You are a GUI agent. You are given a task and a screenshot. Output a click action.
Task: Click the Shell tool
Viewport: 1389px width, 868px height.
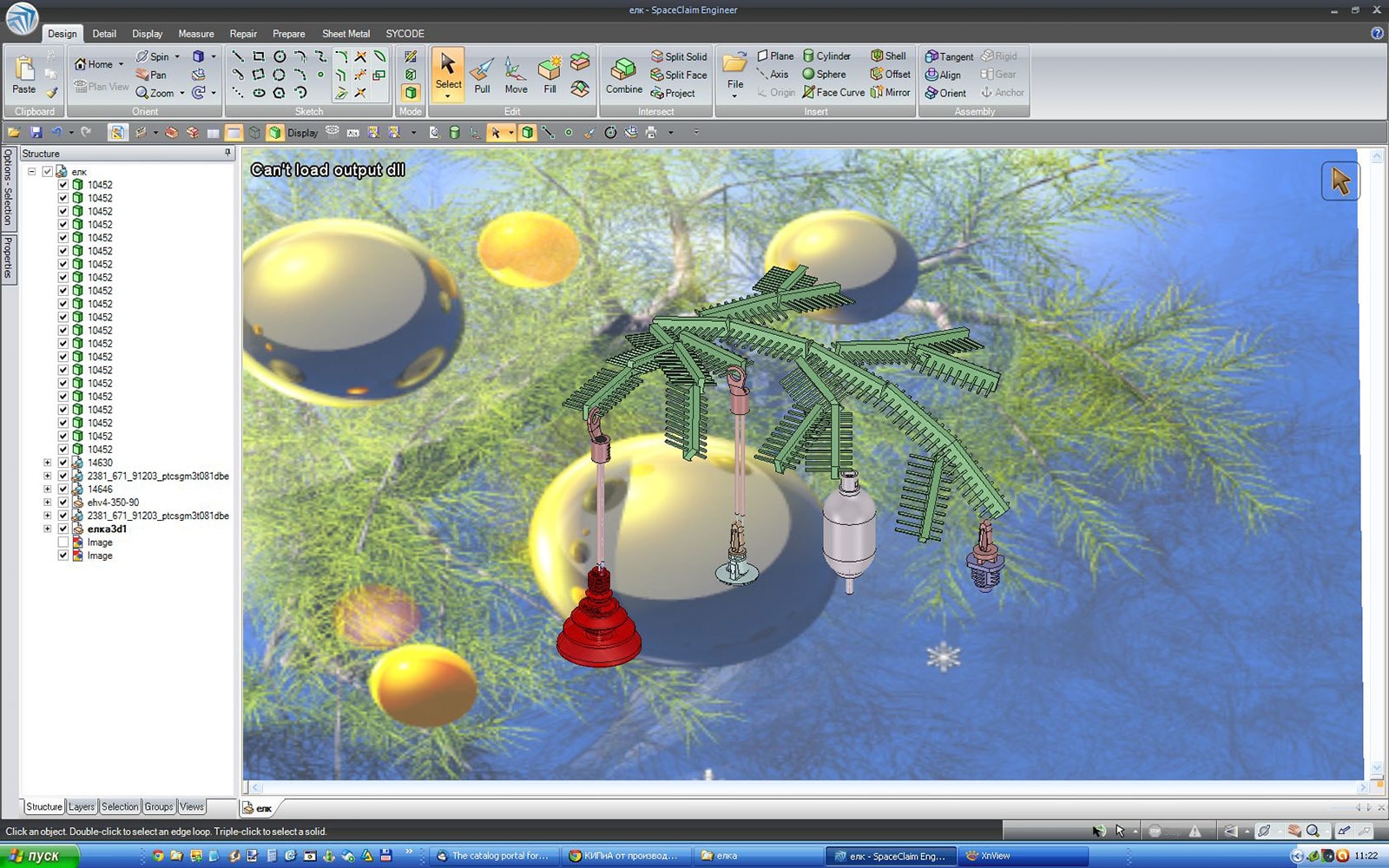(x=888, y=56)
